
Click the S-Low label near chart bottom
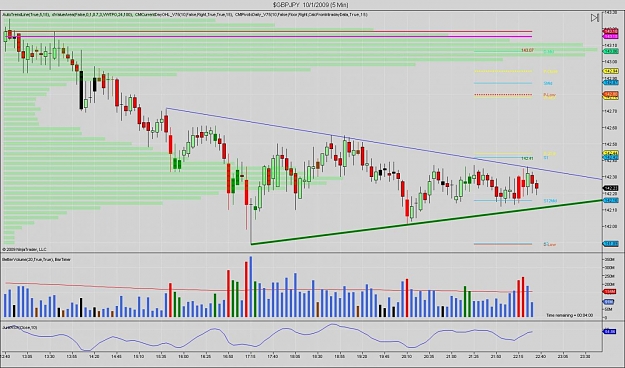pyautogui.click(x=549, y=244)
